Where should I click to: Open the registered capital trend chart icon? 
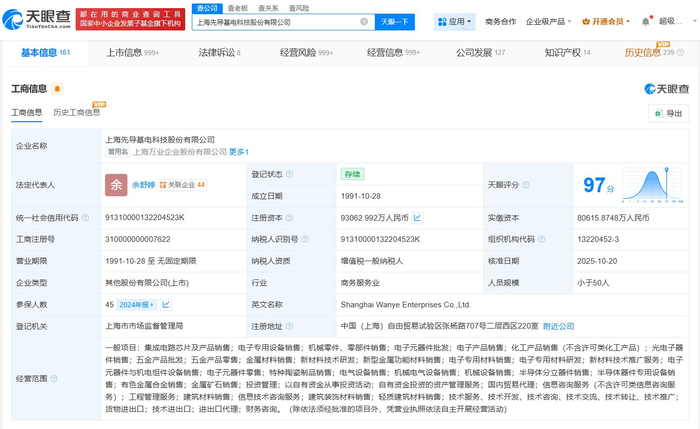pyautogui.click(x=418, y=217)
